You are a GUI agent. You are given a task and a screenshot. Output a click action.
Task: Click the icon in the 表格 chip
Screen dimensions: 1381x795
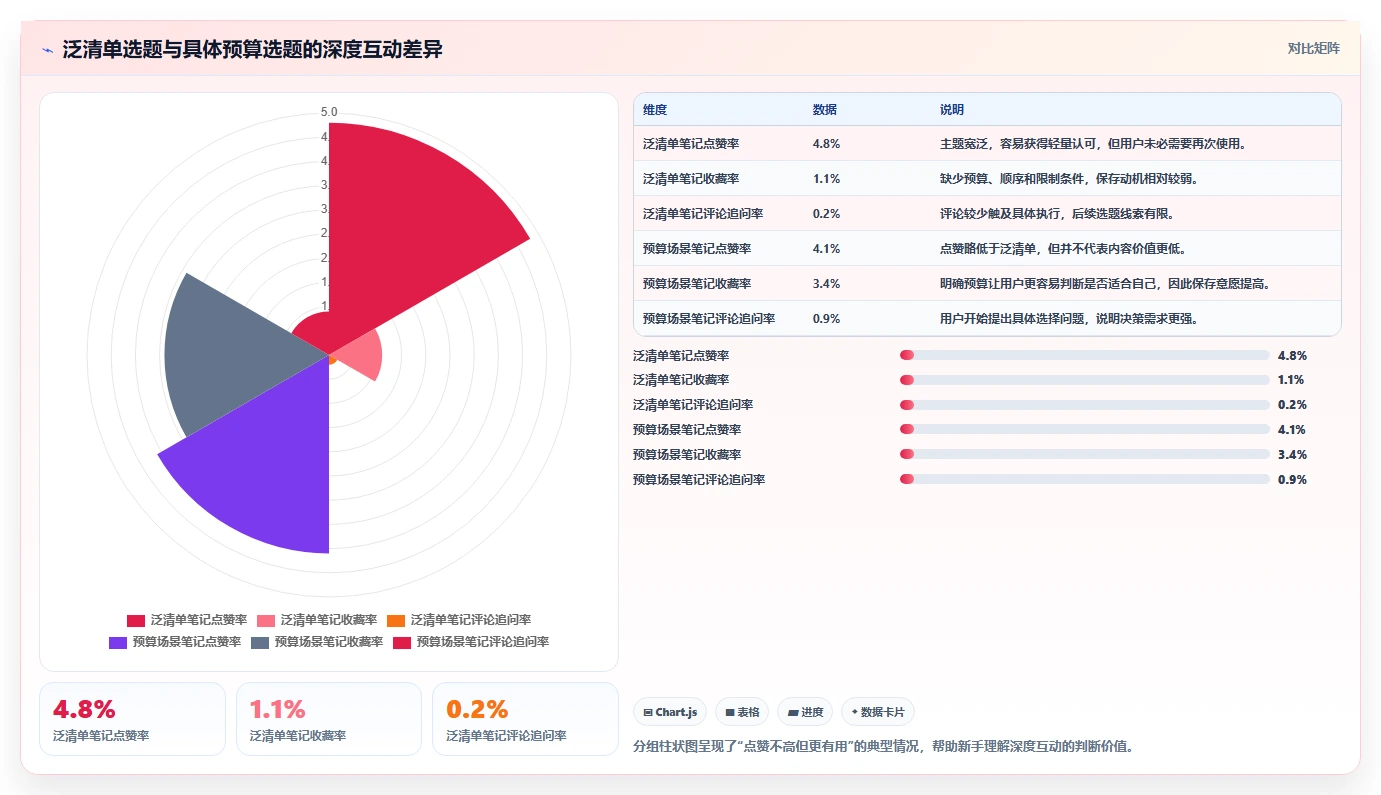pyautogui.click(x=730, y=713)
